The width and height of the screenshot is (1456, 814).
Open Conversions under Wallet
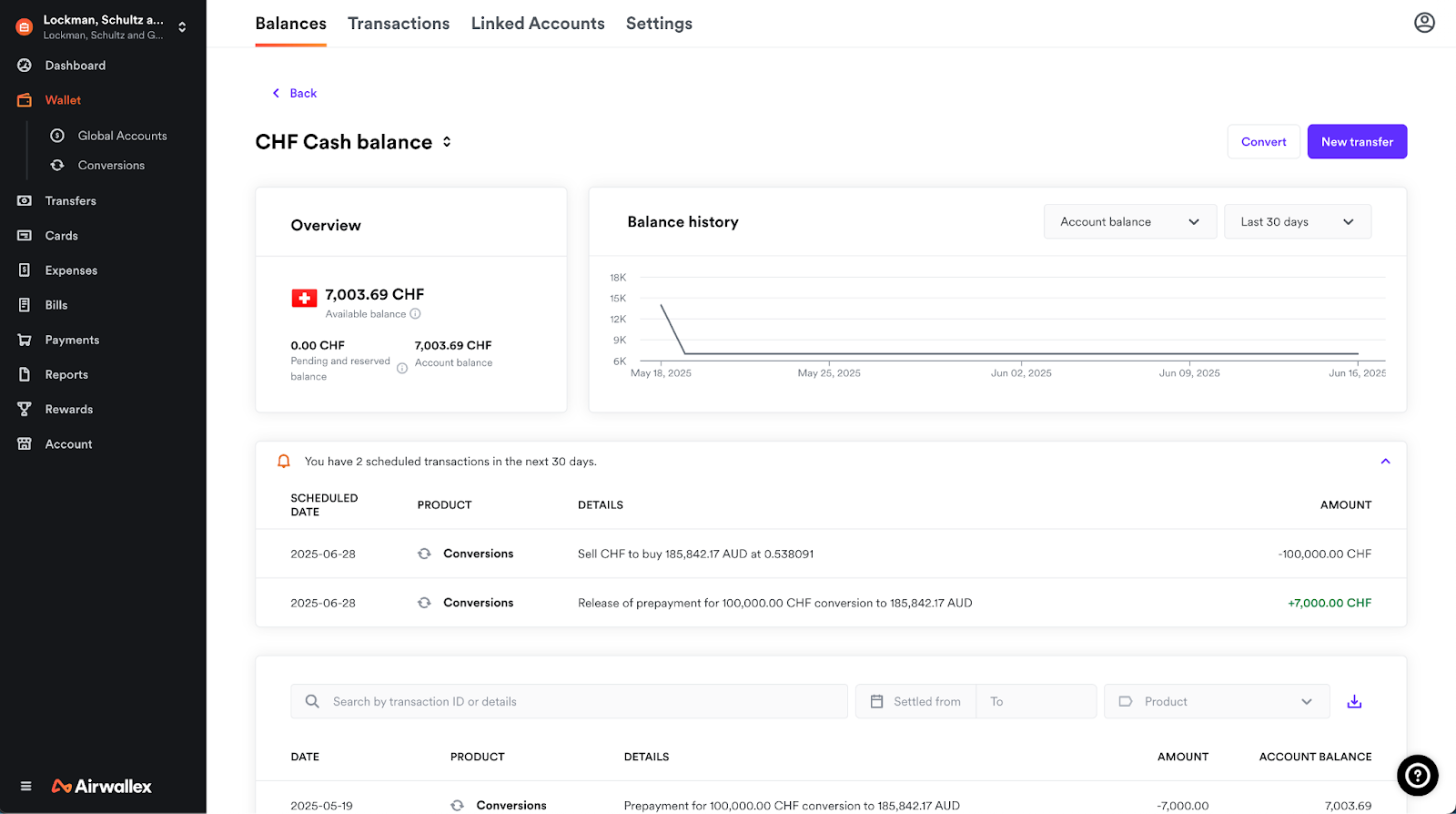pos(111,165)
